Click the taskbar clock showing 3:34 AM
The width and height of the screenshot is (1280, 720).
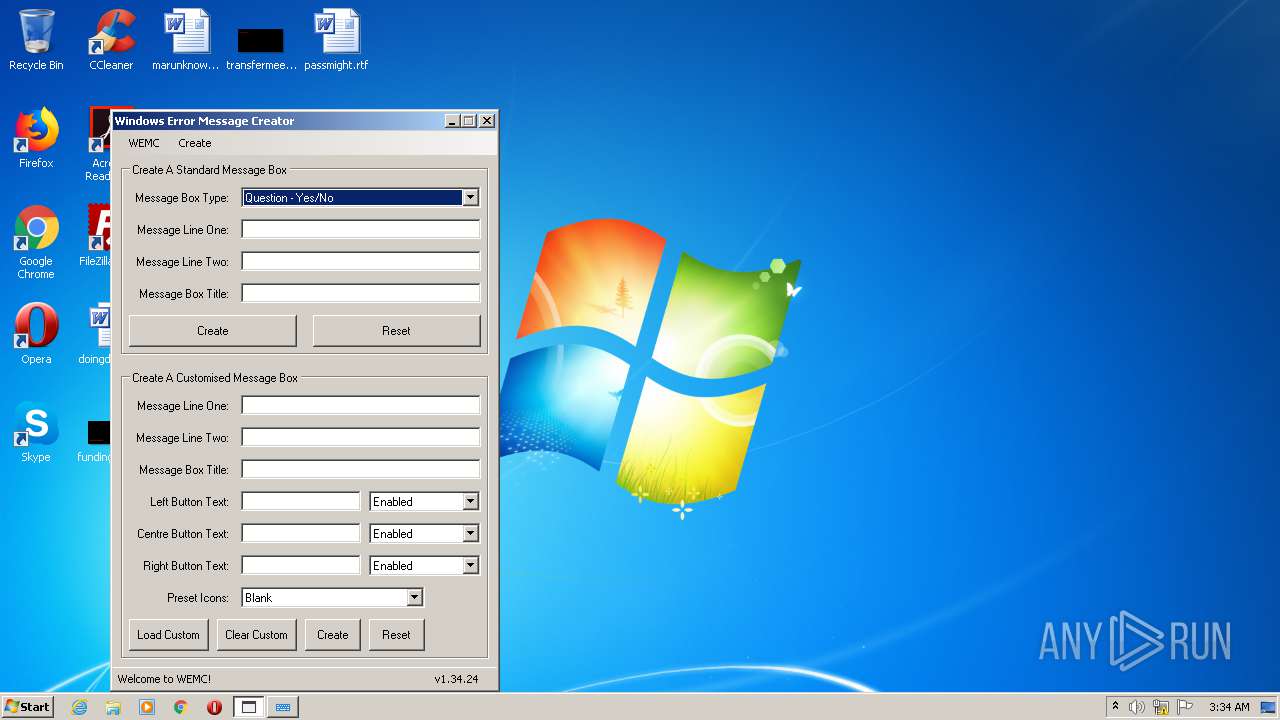pyautogui.click(x=1229, y=707)
